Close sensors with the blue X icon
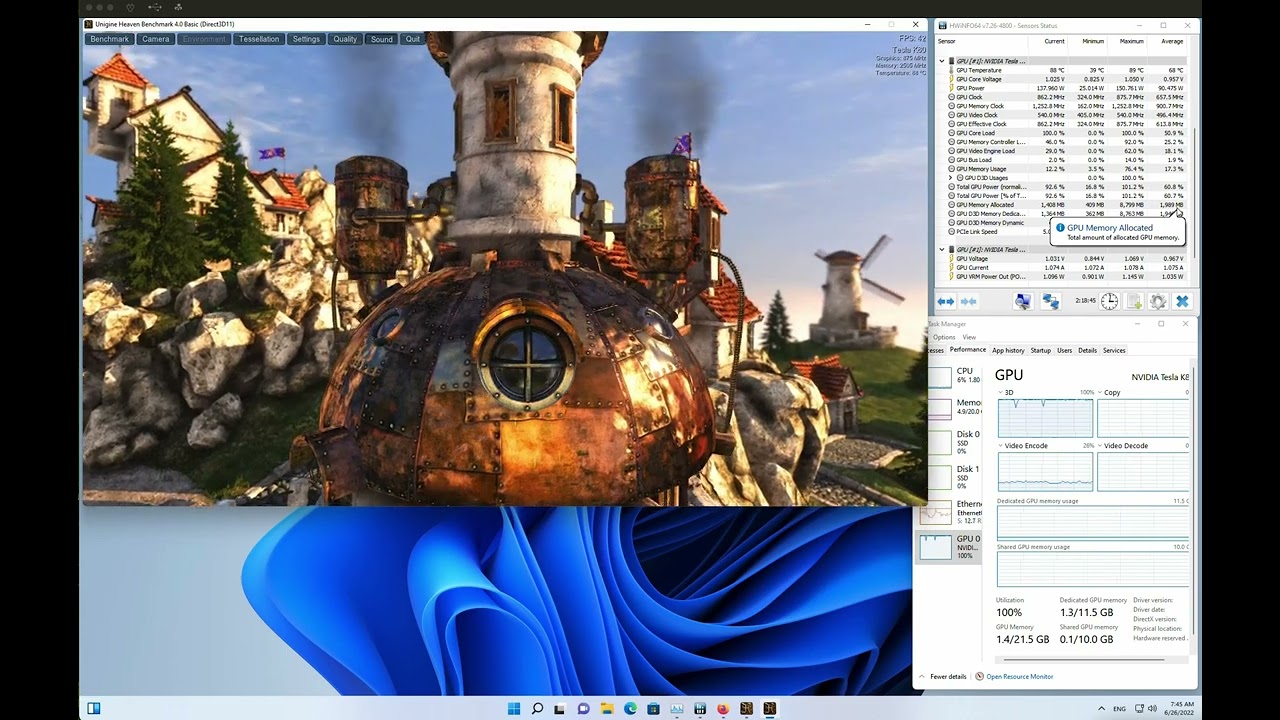Image resolution: width=1280 pixels, height=720 pixels. (x=1182, y=301)
